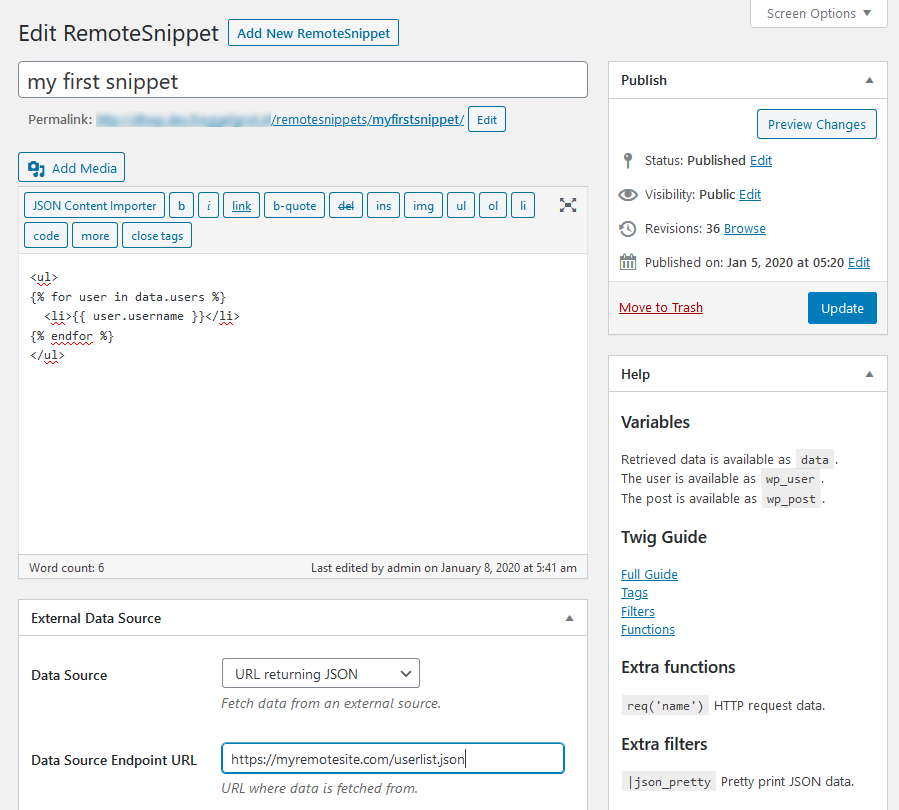The width and height of the screenshot is (899, 810).
Task: Collapse the Help panel
Action: pyautogui.click(x=869, y=374)
